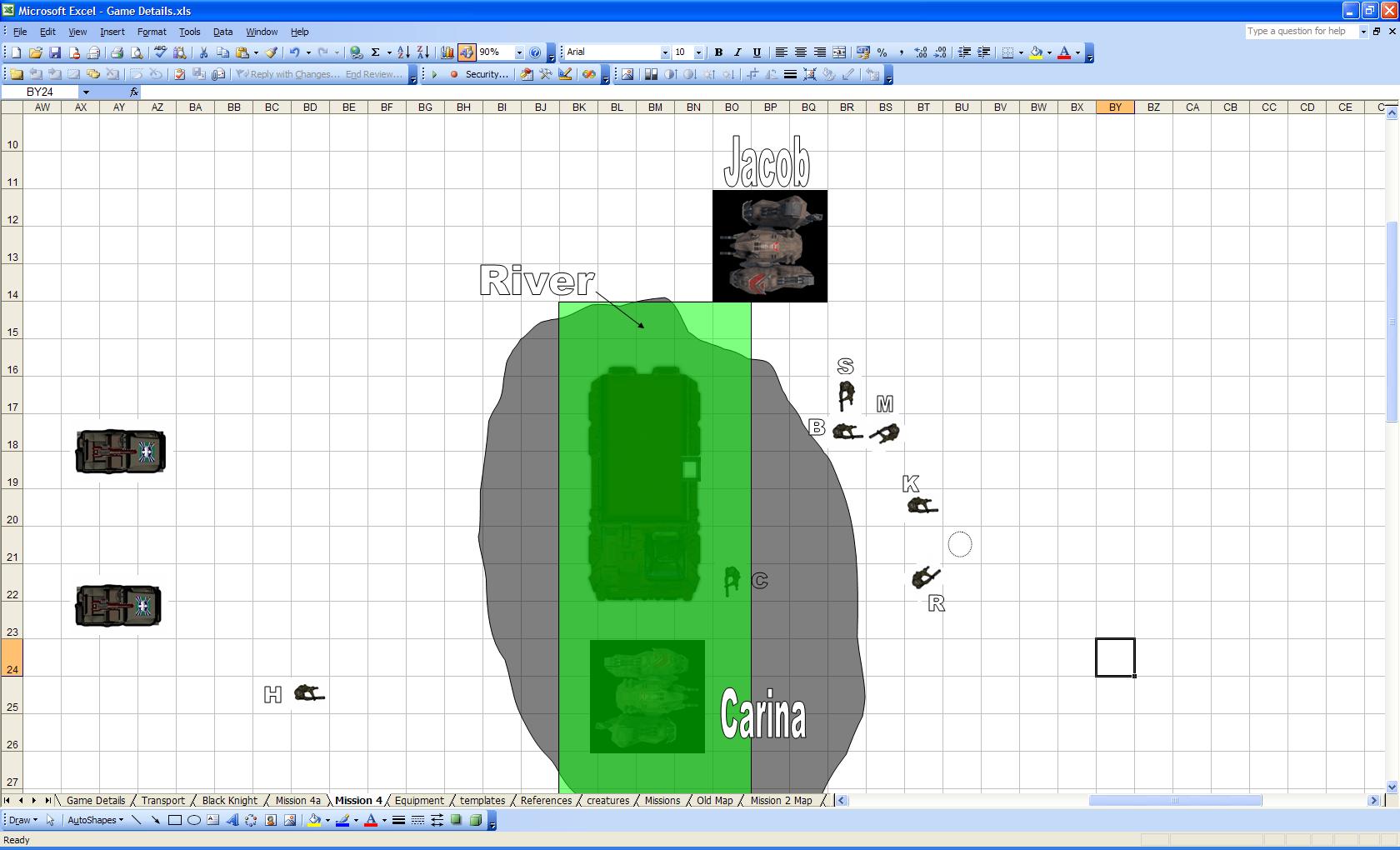Viewport: 1400px width, 850px height.
Task: Save the workbook with the Save icon
Action: point(55,52)
